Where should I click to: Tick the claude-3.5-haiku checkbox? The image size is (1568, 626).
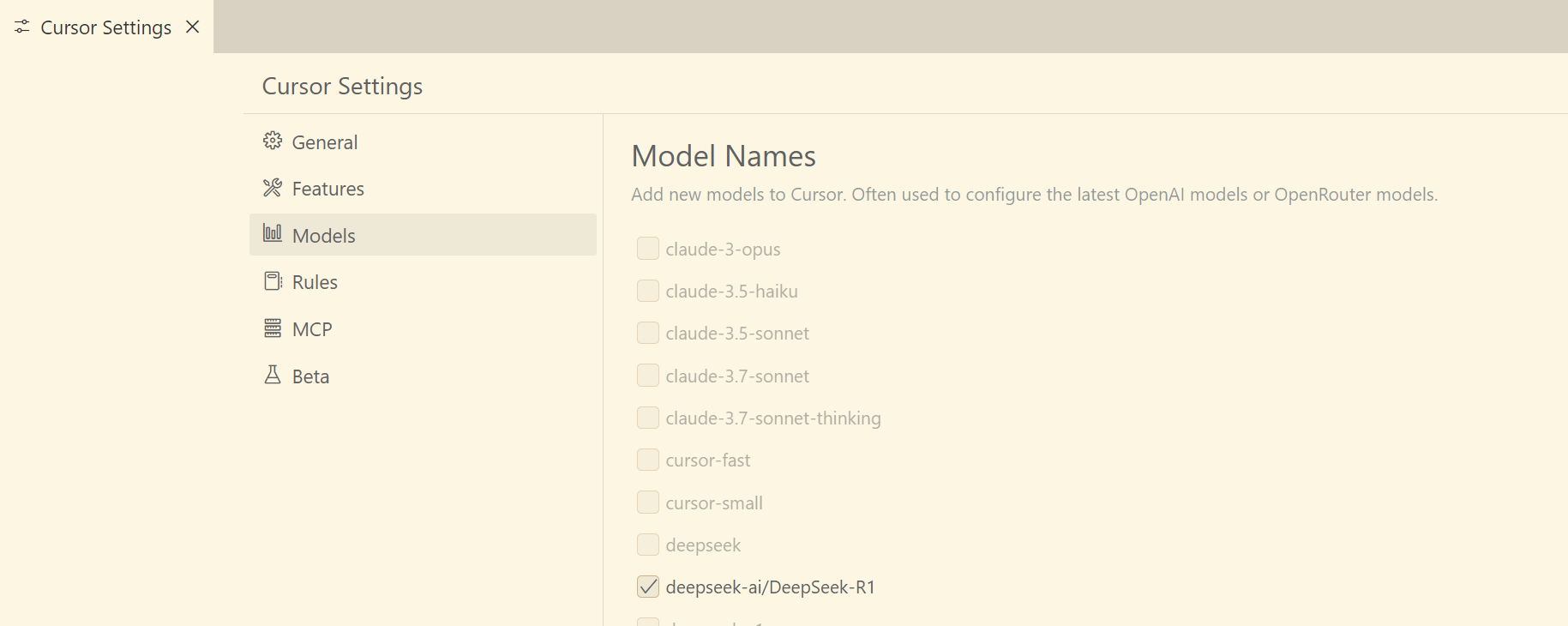[648, 291]
